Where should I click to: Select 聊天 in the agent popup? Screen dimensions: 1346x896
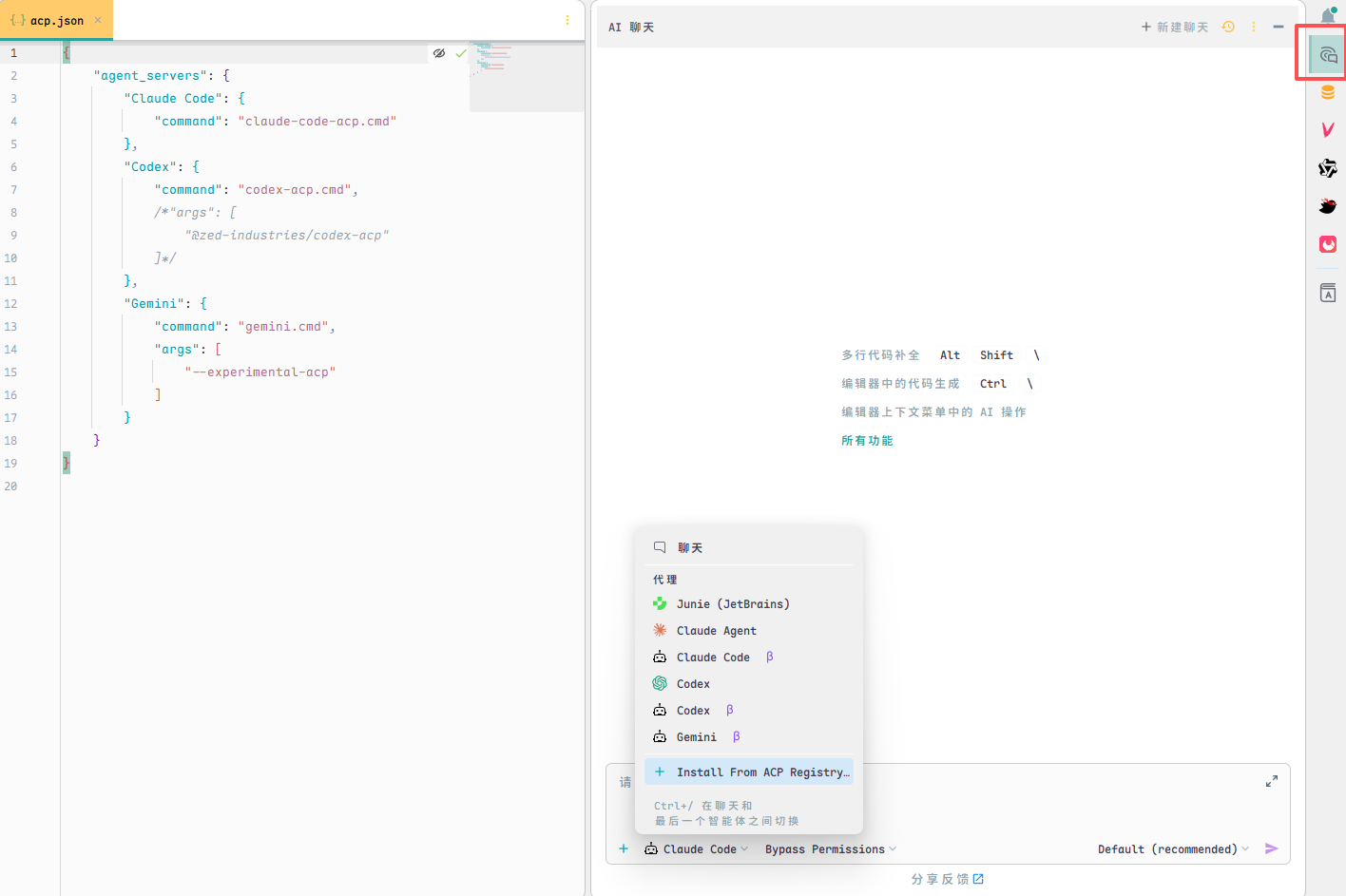tap(749, 548)
